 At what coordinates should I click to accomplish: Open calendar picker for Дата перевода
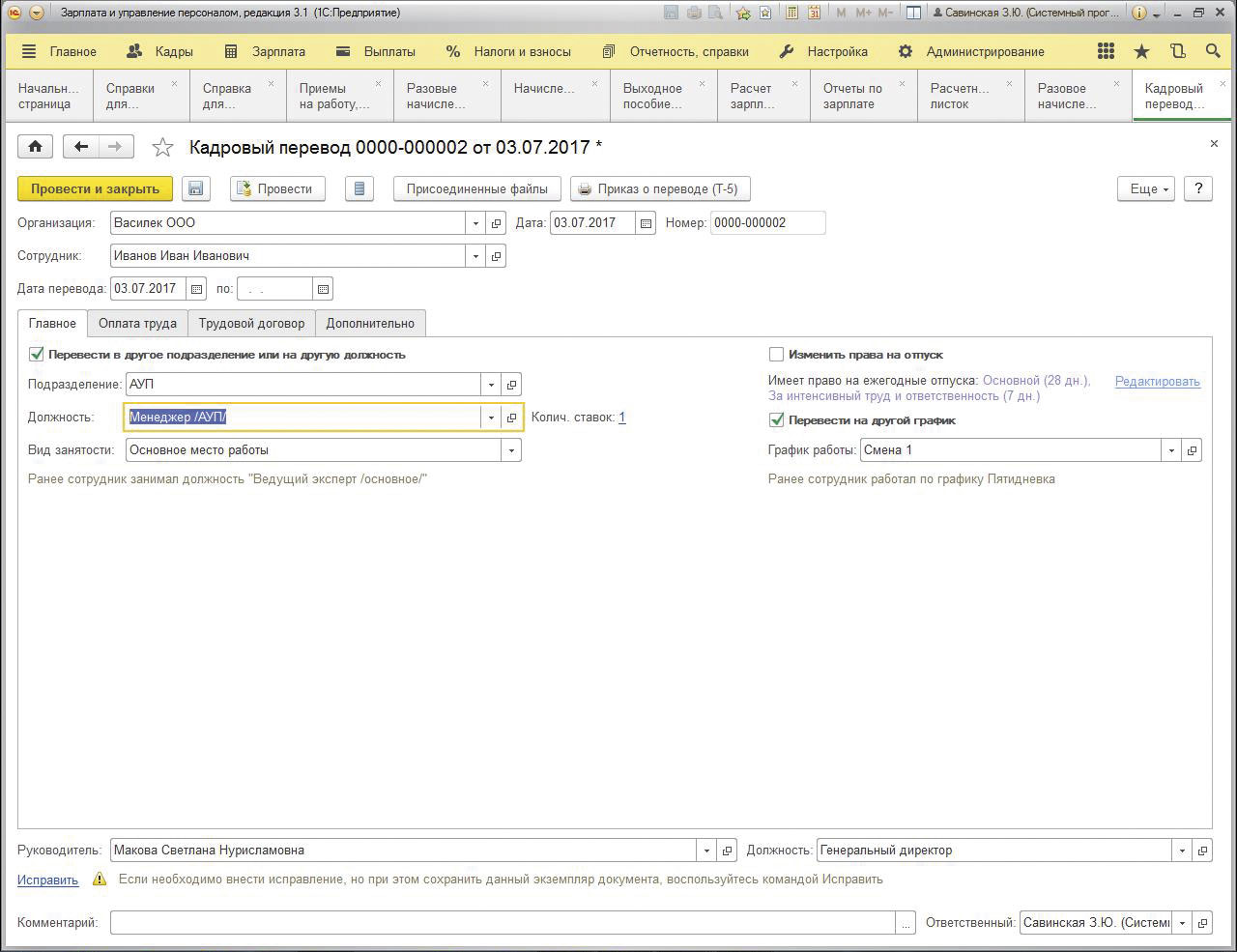pos(196,289)
